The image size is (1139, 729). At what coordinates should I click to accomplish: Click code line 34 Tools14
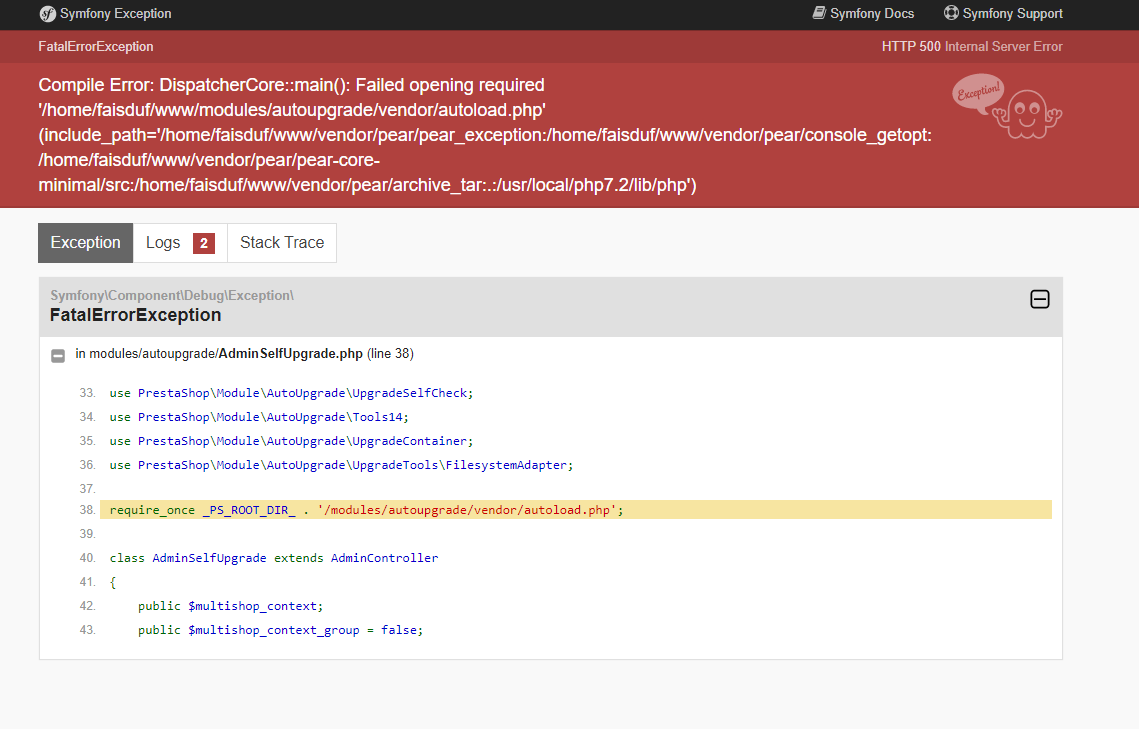click(x=259, y=417)
